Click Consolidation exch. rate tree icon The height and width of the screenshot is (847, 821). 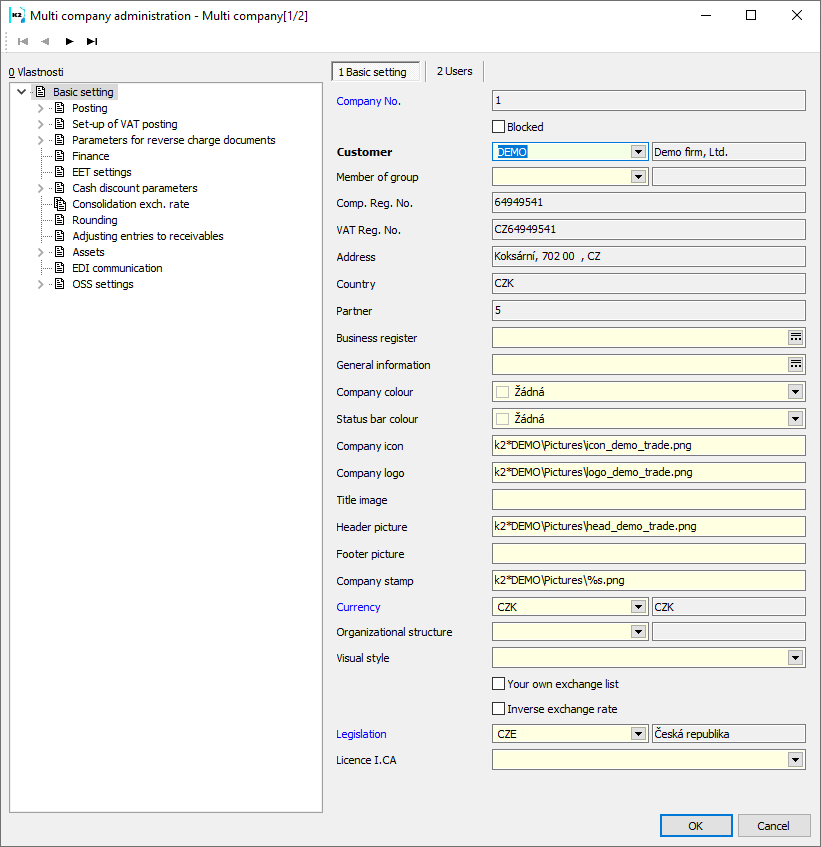click(x=60, y=204)
